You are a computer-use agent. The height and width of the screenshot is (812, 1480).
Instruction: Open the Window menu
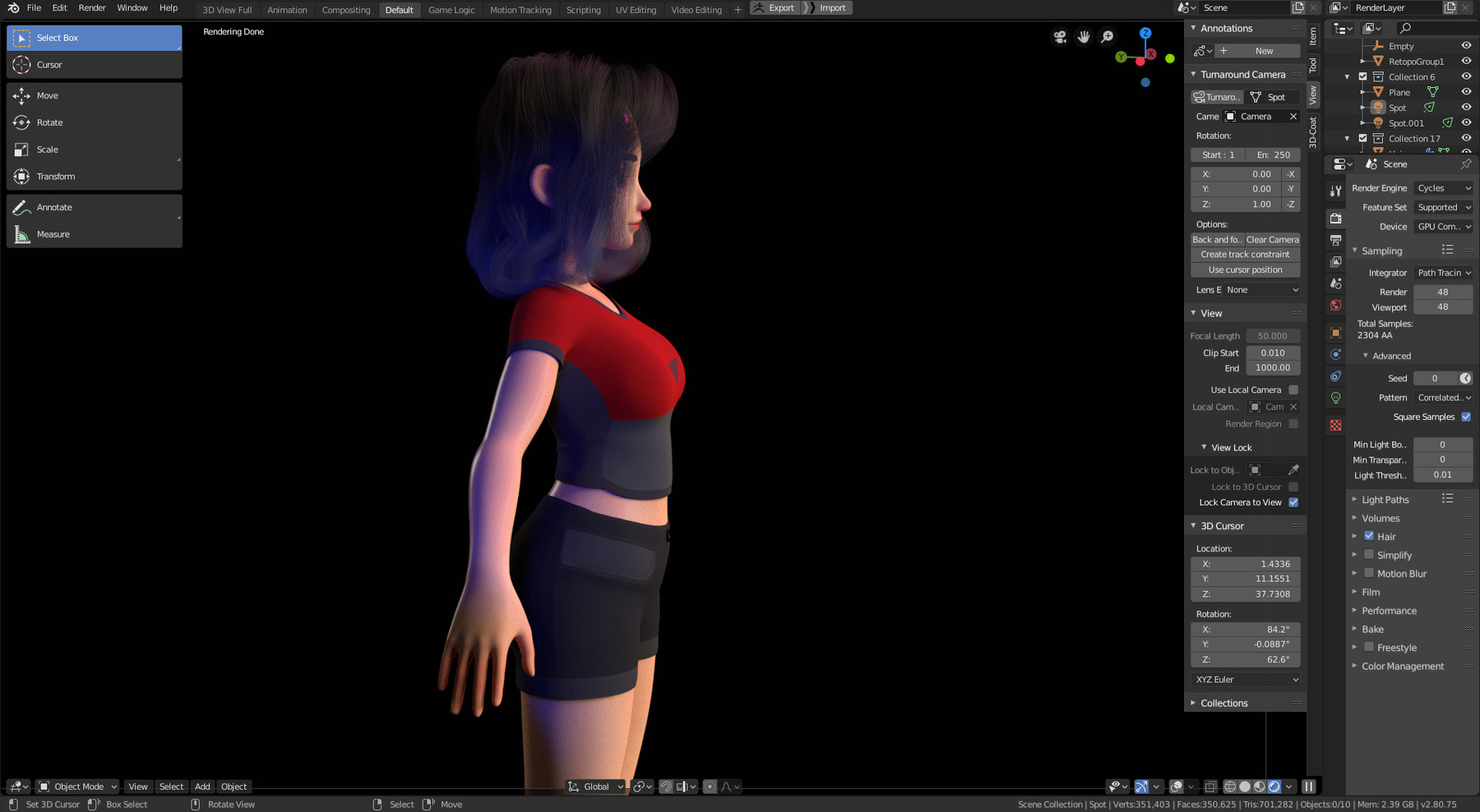point(132,8)
